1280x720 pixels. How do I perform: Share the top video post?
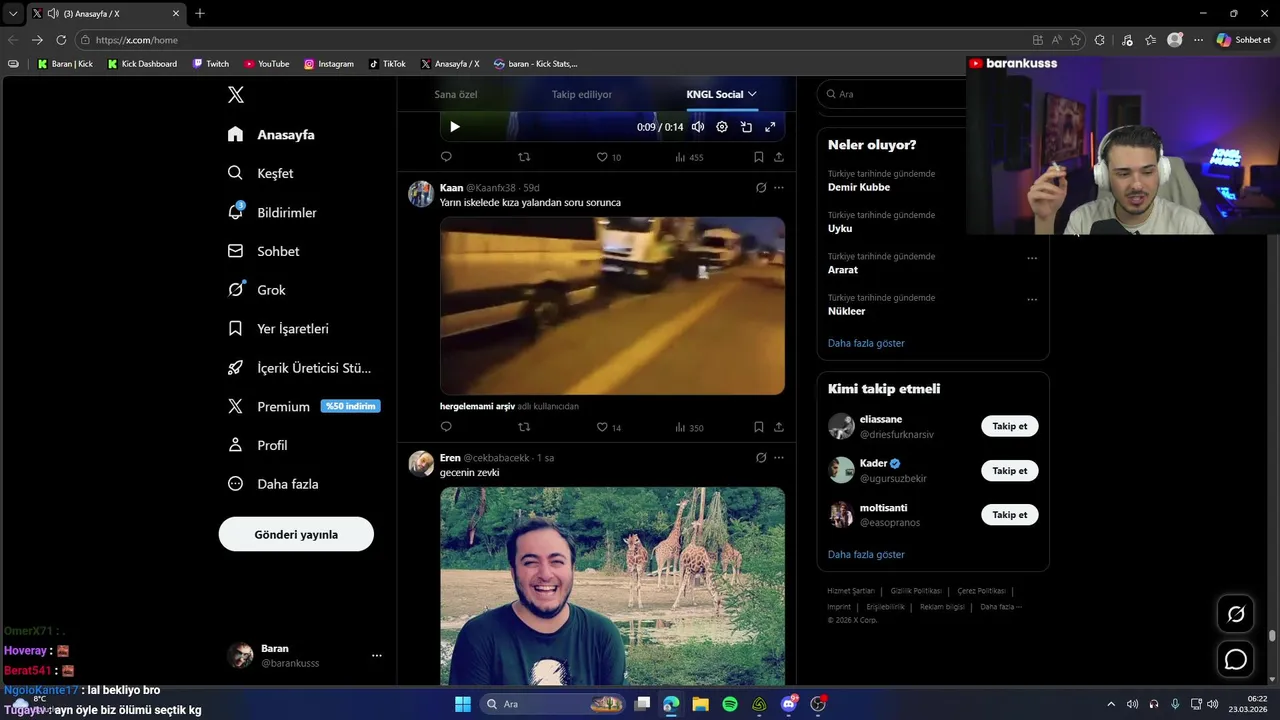(779, 157)
